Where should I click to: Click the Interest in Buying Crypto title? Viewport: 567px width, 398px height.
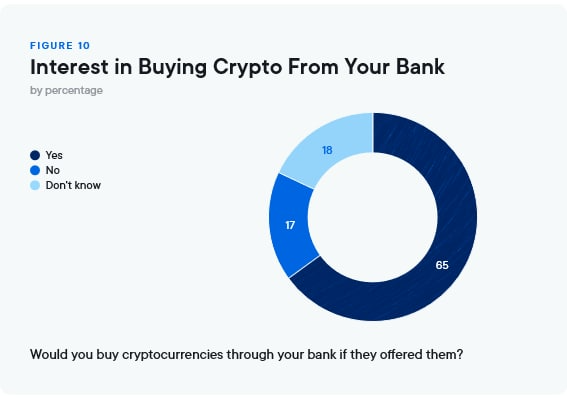pos(237,67)
